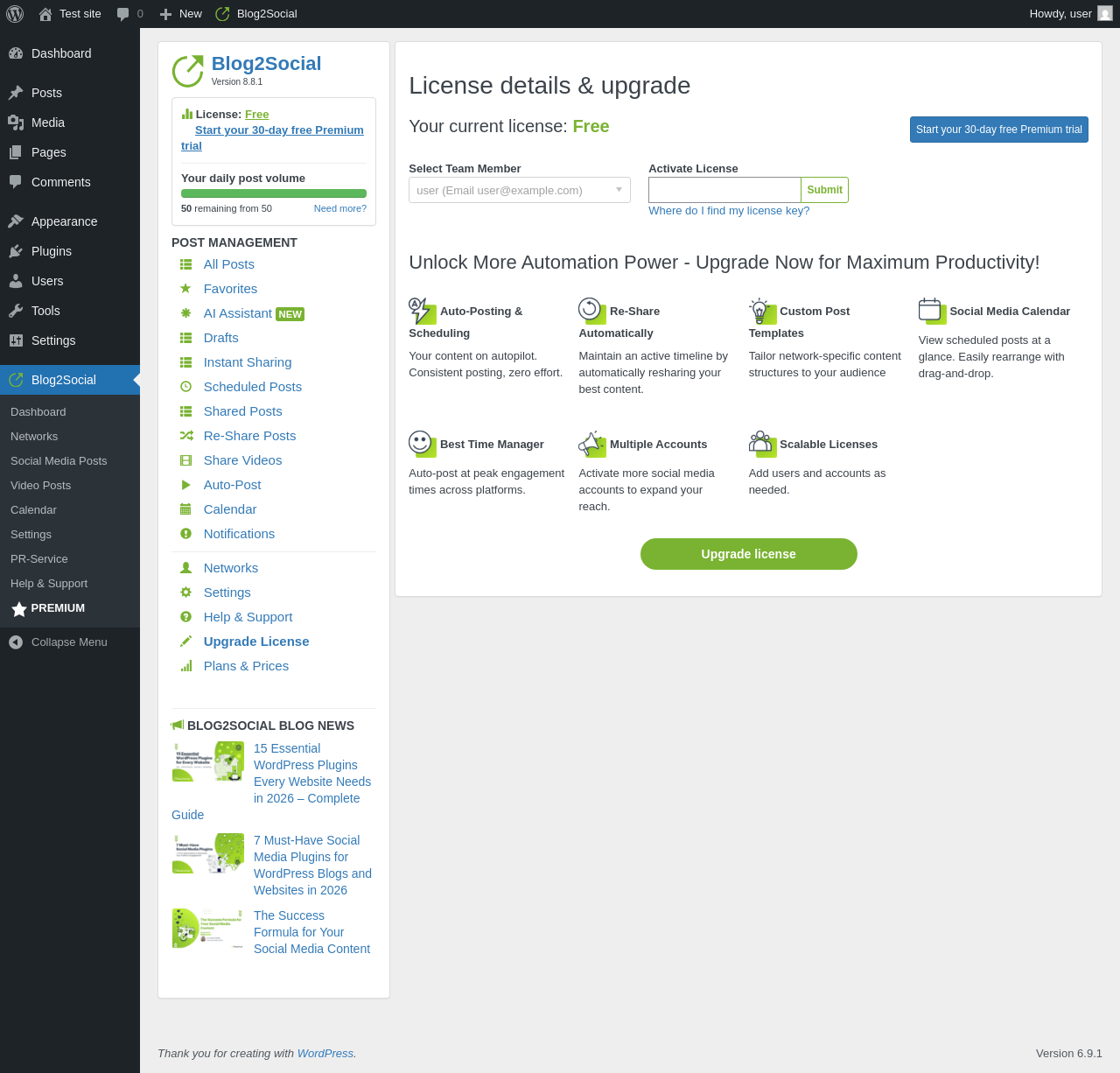Click the Media icon in sidebar
Viewport: 1120px width, 1073px height.
[16, 123]
